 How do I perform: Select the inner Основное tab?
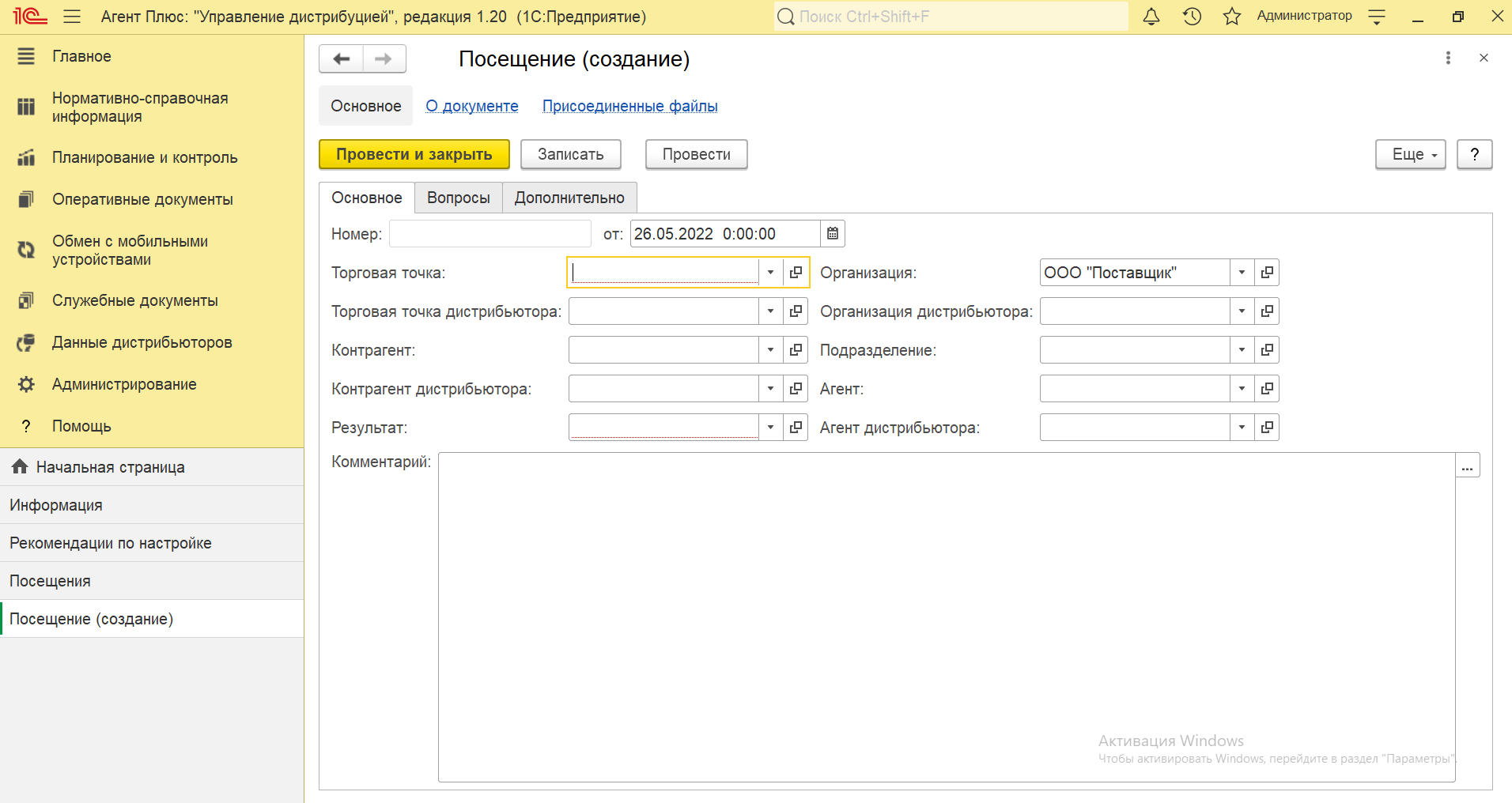367,198
